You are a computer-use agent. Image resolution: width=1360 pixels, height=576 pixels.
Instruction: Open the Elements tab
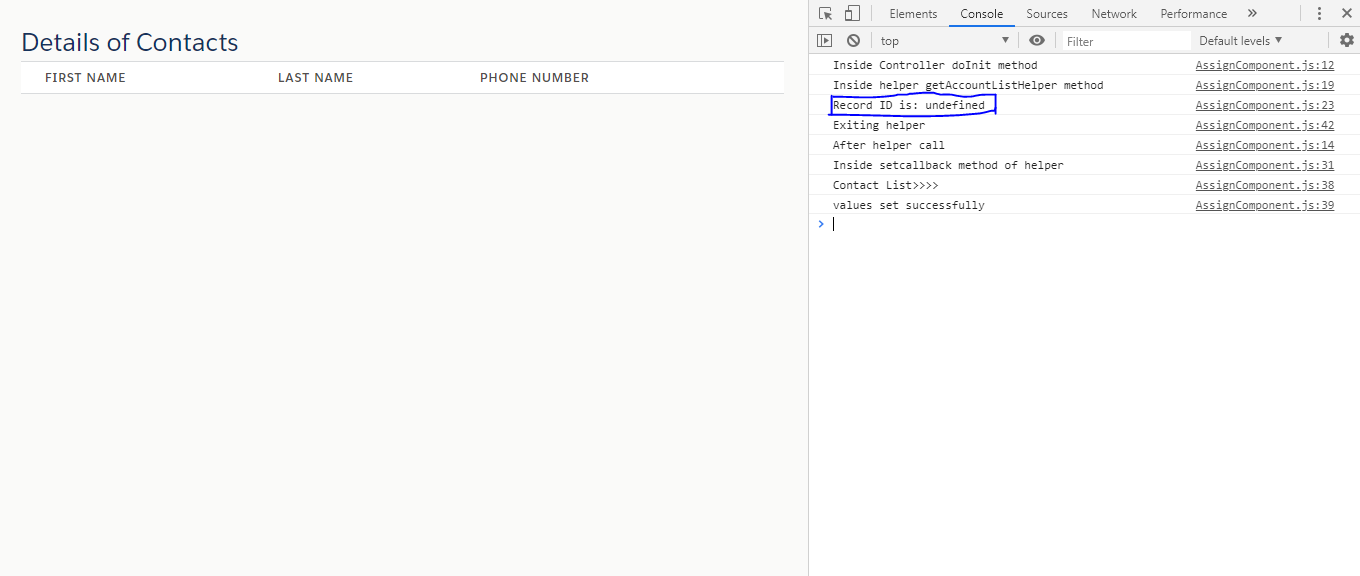pos(913,13)
